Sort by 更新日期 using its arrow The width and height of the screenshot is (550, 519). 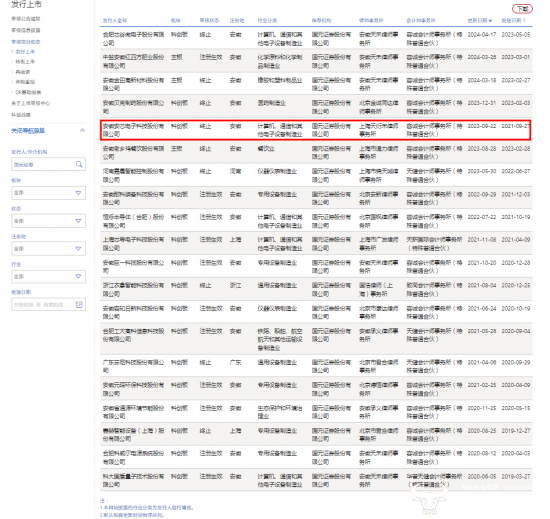(x=490, y=21)
